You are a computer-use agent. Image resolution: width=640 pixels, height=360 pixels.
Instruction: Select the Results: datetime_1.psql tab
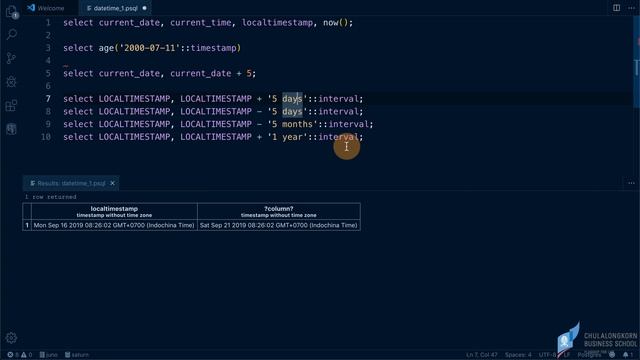(71, 183)
